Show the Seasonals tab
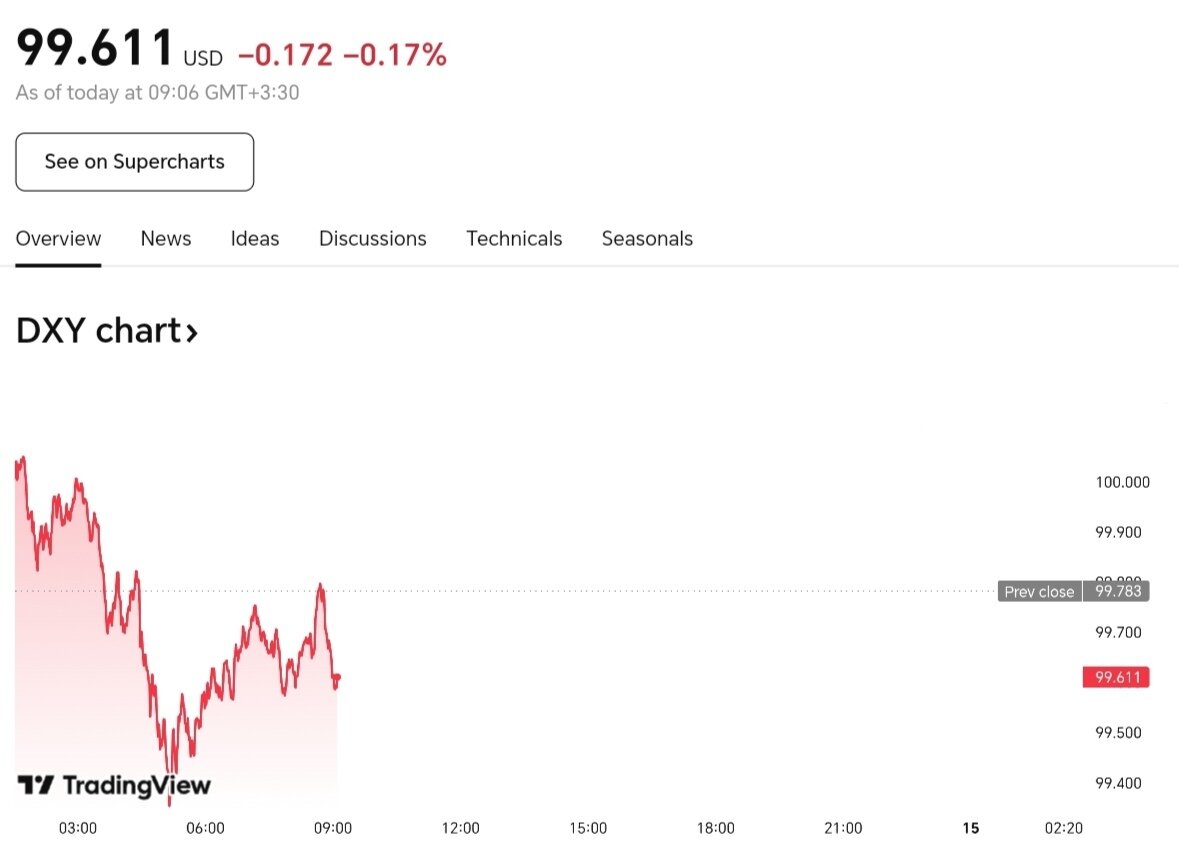The width and height of the screenshot is (1179, 863). click(x=647, y=239)
